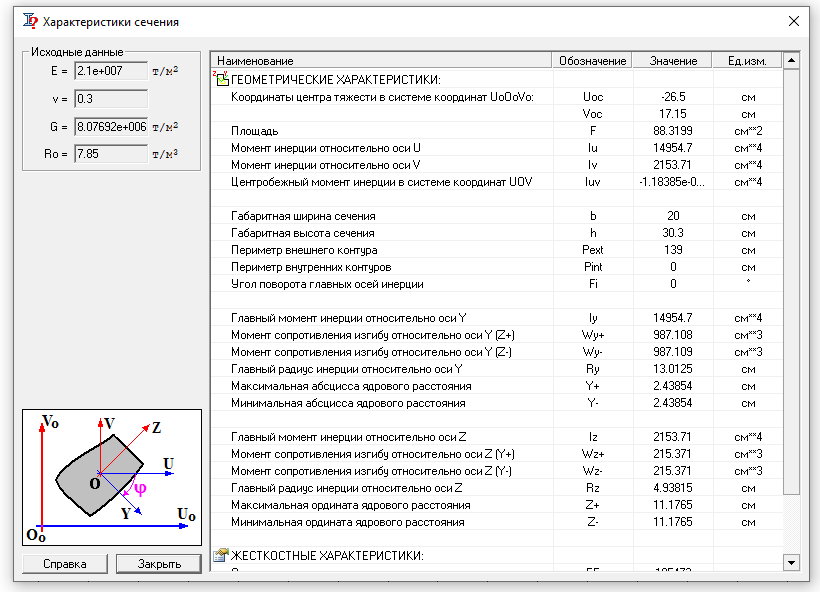Select Главный момент инерции относительно оси Y
The width and height of the screenshot is (820, 592).
[x=497, y=318]
